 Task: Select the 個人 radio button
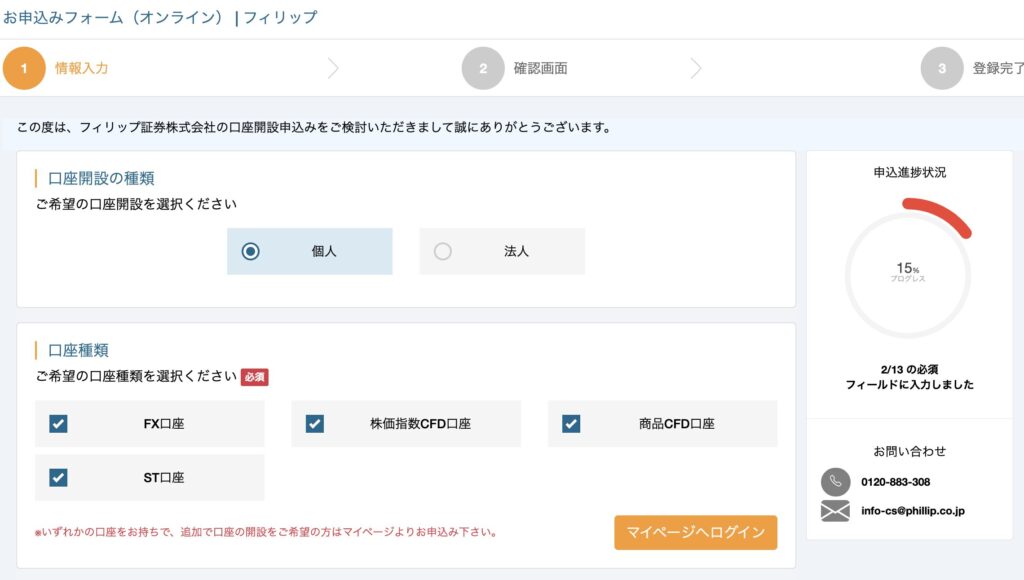[x=250, y=251]
